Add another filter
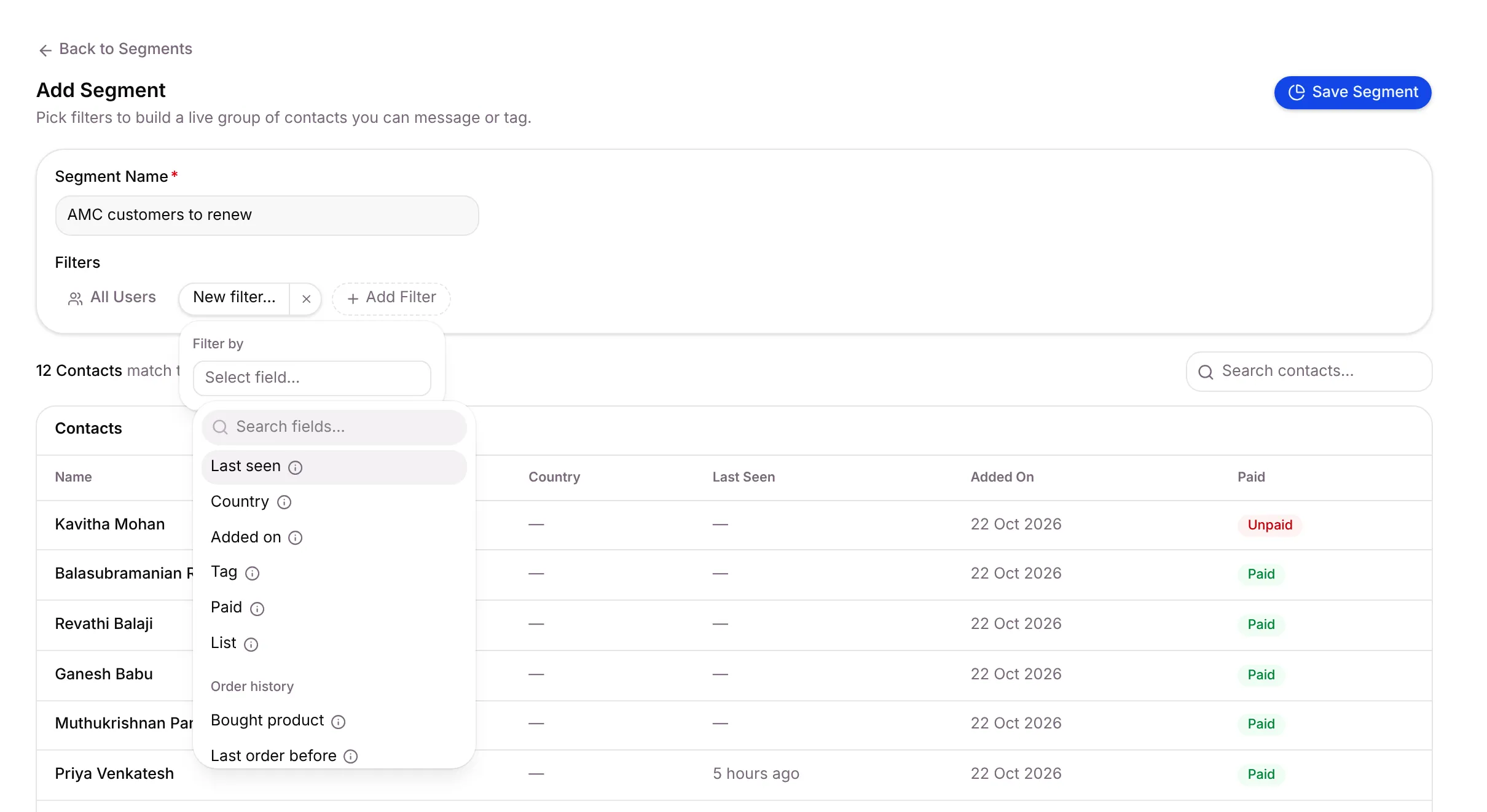Image resolution: width=1487 pixels, height=812 pixels. 391,298
